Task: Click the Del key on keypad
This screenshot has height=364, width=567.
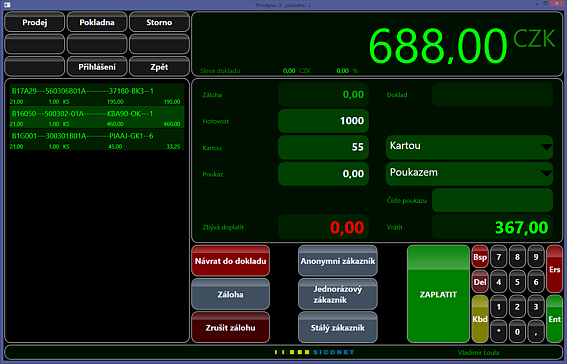Action: point(480,282)
